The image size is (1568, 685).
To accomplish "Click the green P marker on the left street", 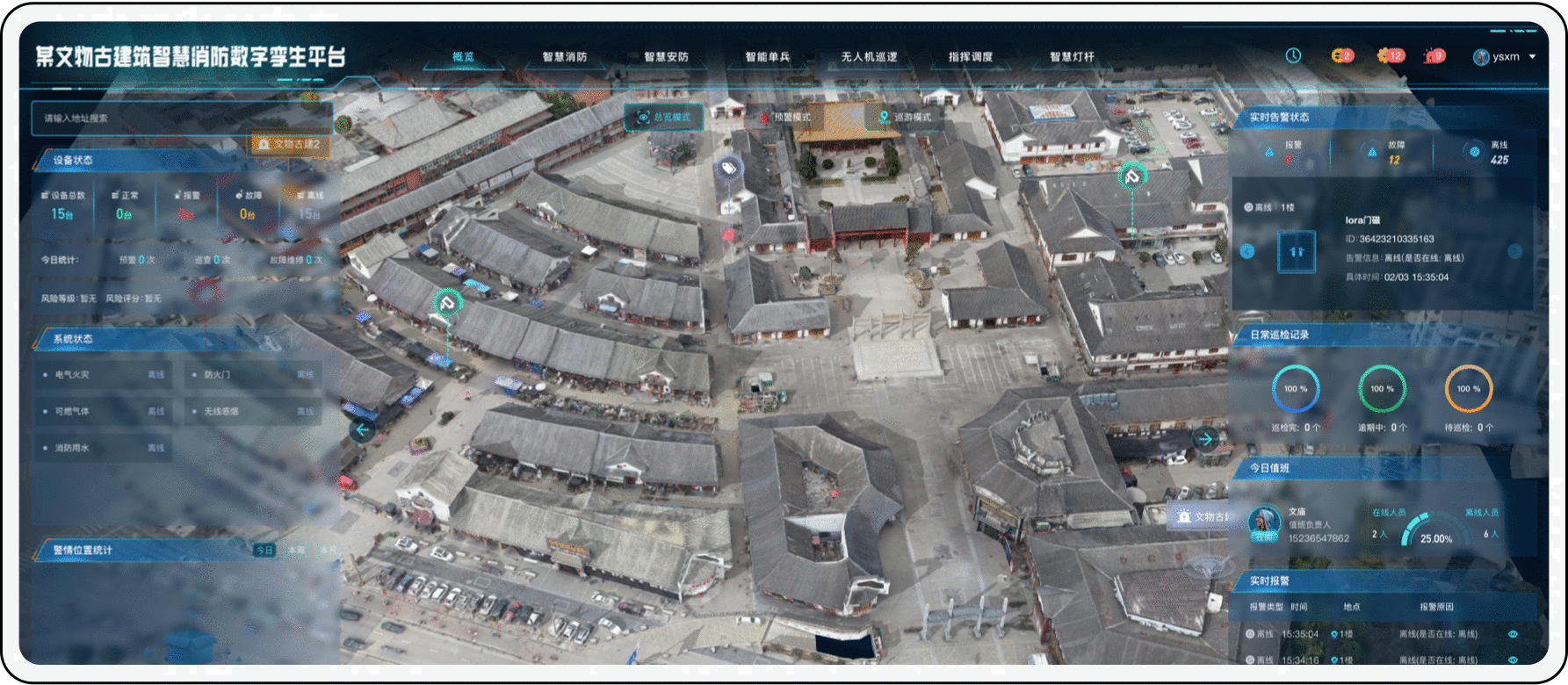I will [447, 303].
